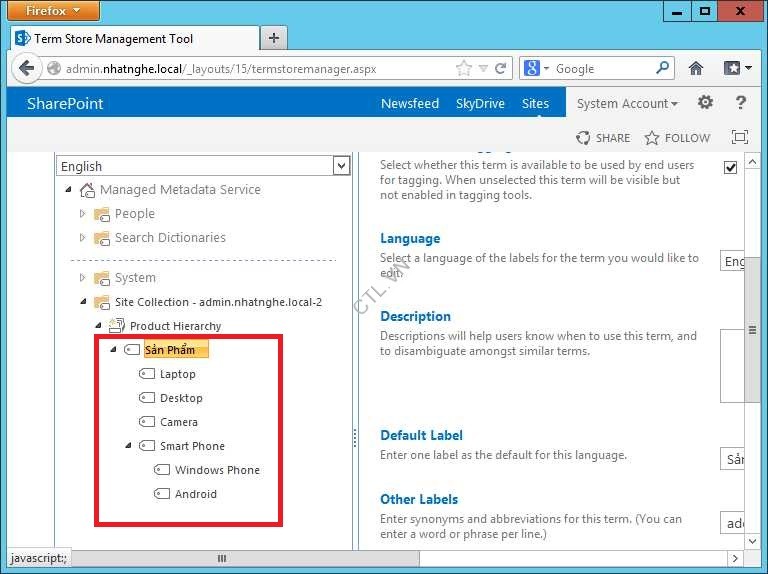Bookmark this page with the star icon
768x574 pixels.
coord(463,69)
